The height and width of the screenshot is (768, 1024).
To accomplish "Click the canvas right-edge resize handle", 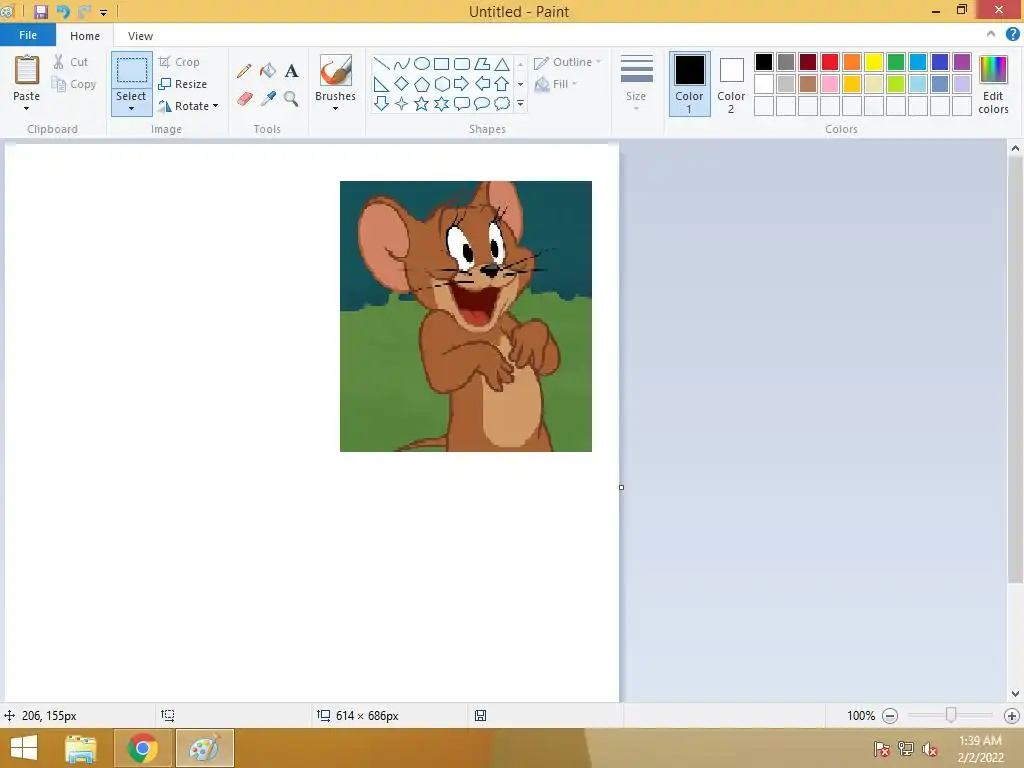I will pyautogui.click(x=621, y=487).
